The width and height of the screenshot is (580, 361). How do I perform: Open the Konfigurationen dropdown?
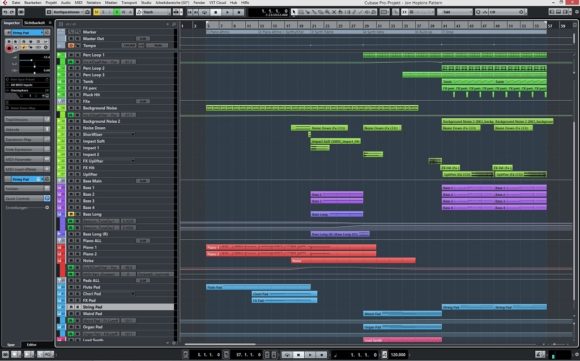click(x=68, y=12)
